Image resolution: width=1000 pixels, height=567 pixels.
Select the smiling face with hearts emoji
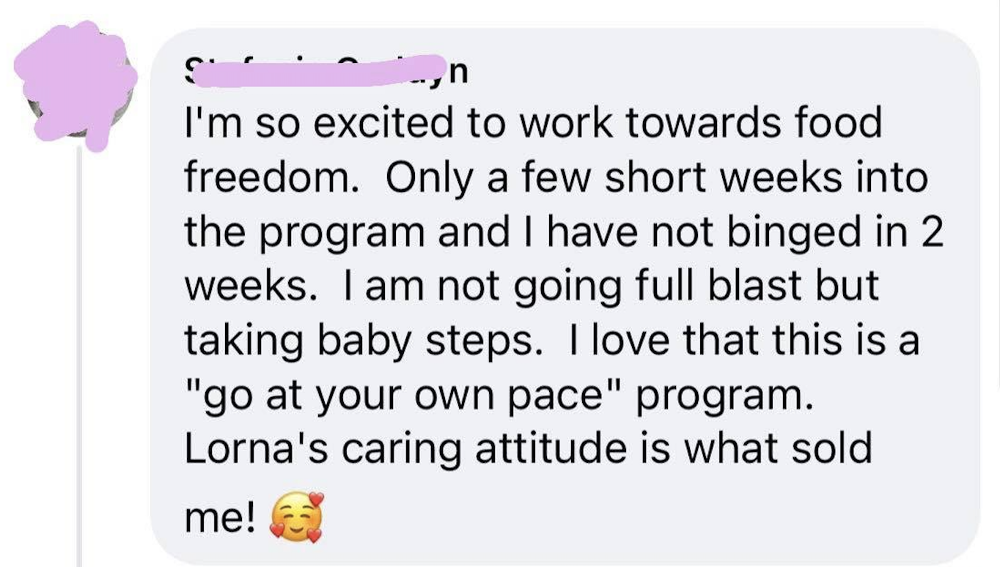click(x=297, y=517)
